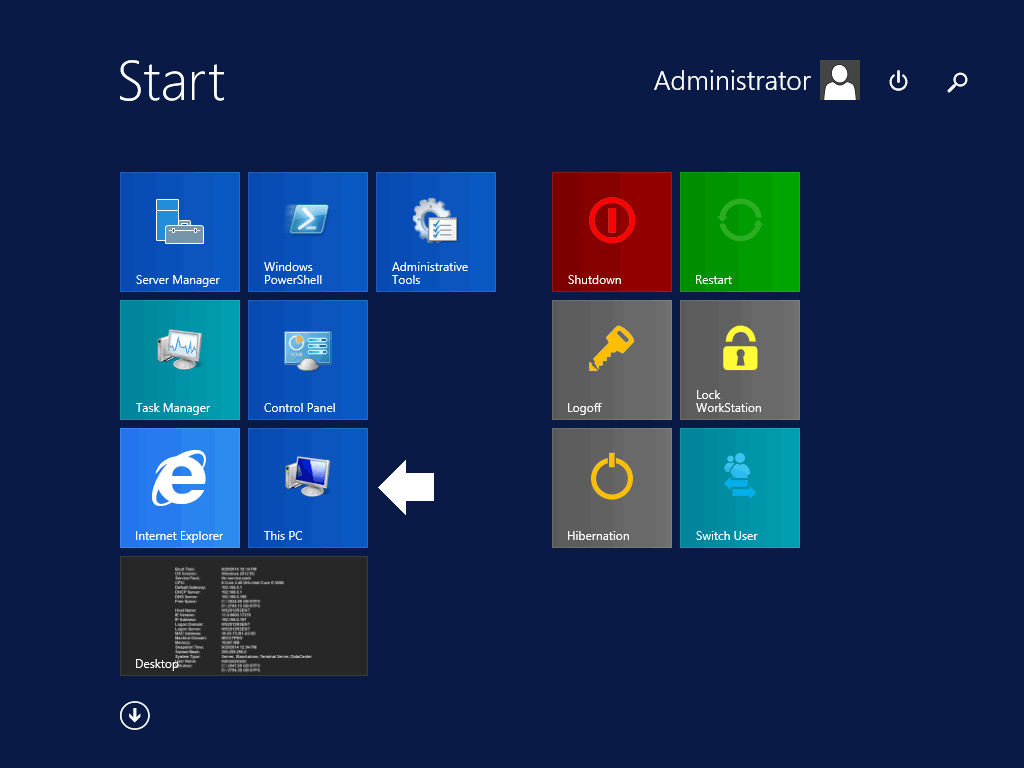Image resolution: width=1024 pixels, height=768 pixels.
Task: Open the This PC tile
Action: [308, 488]
